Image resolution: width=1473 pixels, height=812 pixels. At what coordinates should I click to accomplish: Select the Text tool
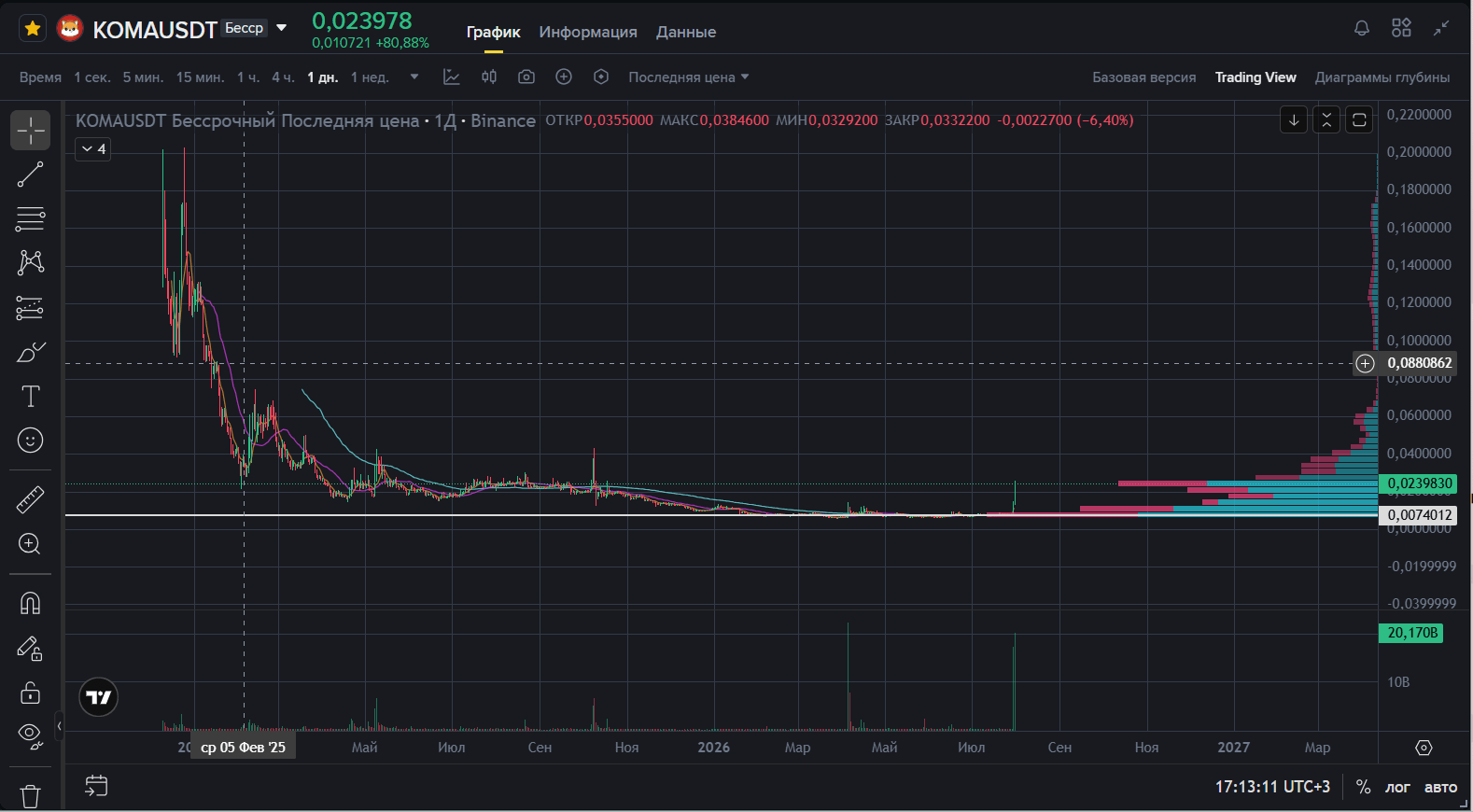click(31, 396)
